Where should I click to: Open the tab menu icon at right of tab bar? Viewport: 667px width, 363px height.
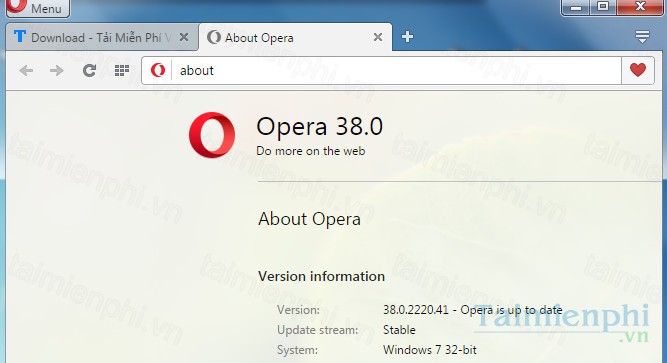[642, 37]
